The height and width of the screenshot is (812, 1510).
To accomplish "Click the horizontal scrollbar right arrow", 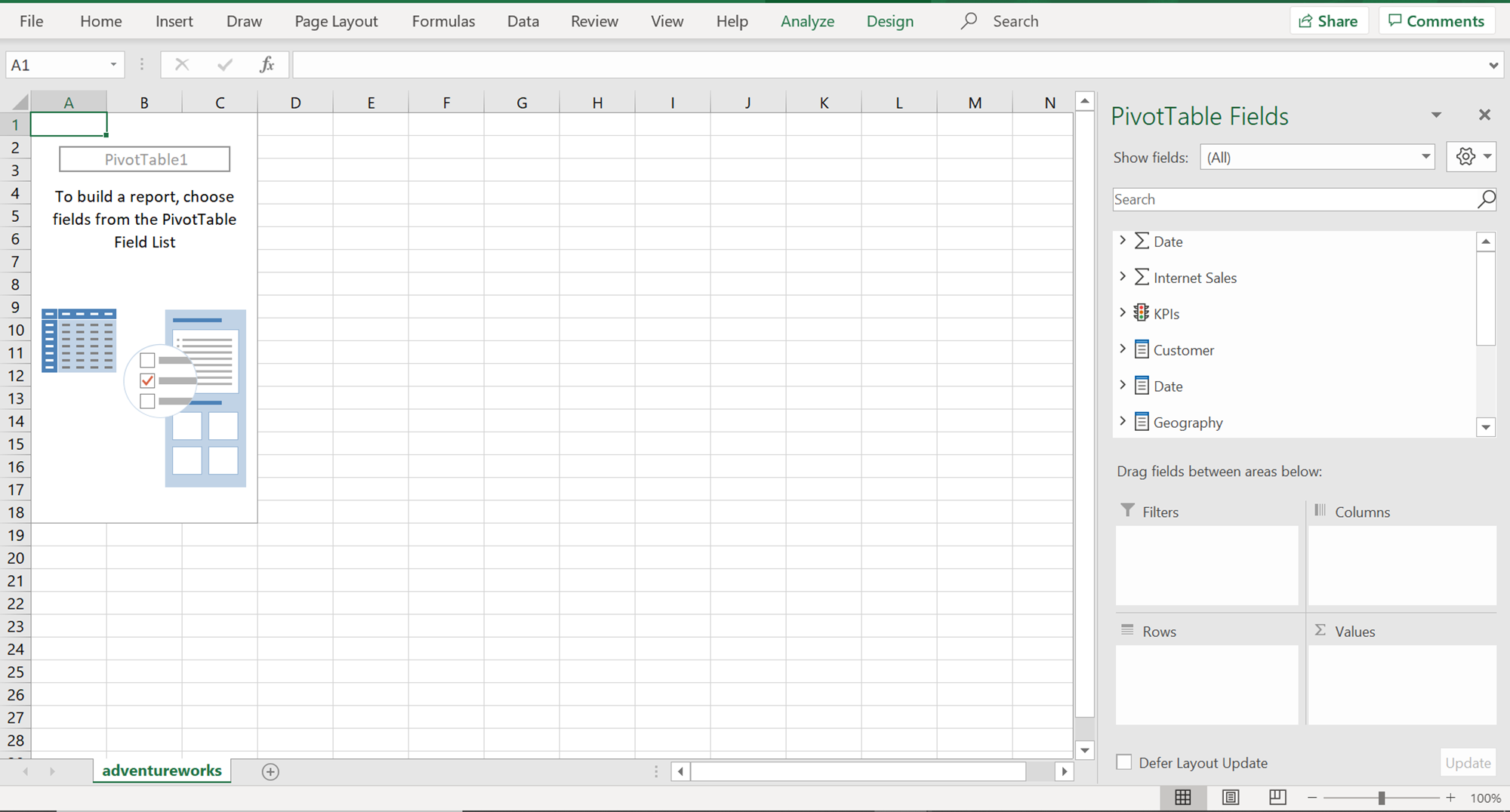I will [1065, 771].
